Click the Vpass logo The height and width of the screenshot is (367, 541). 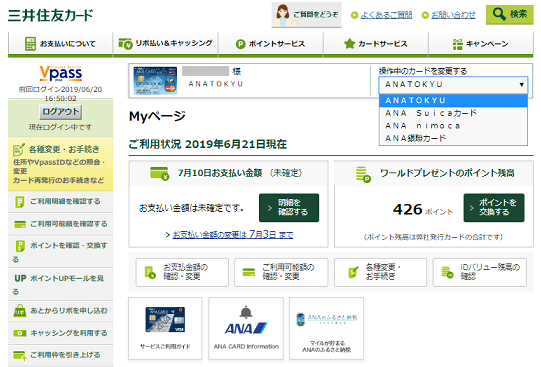[x=61, y=73]
